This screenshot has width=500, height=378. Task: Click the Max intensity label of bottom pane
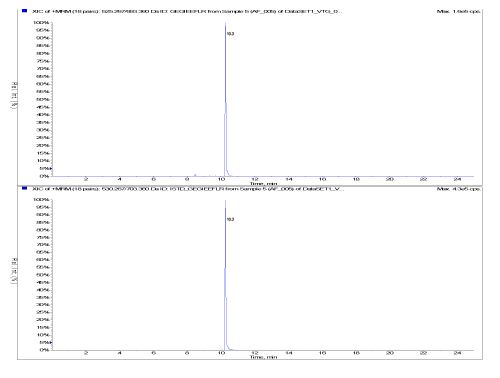click(459, 189)
